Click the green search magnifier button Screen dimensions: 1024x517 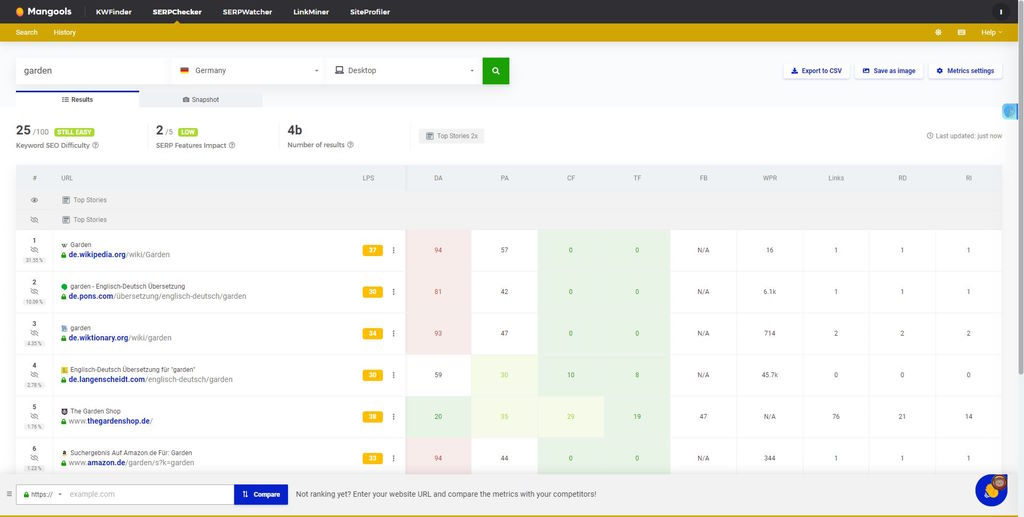pyautogui.click(x=495, y=71)
